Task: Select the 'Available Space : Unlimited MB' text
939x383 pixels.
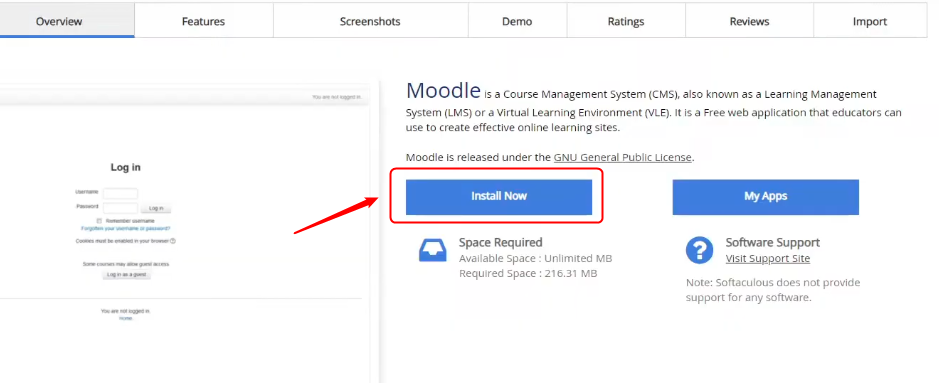Action: click(535, 259)
